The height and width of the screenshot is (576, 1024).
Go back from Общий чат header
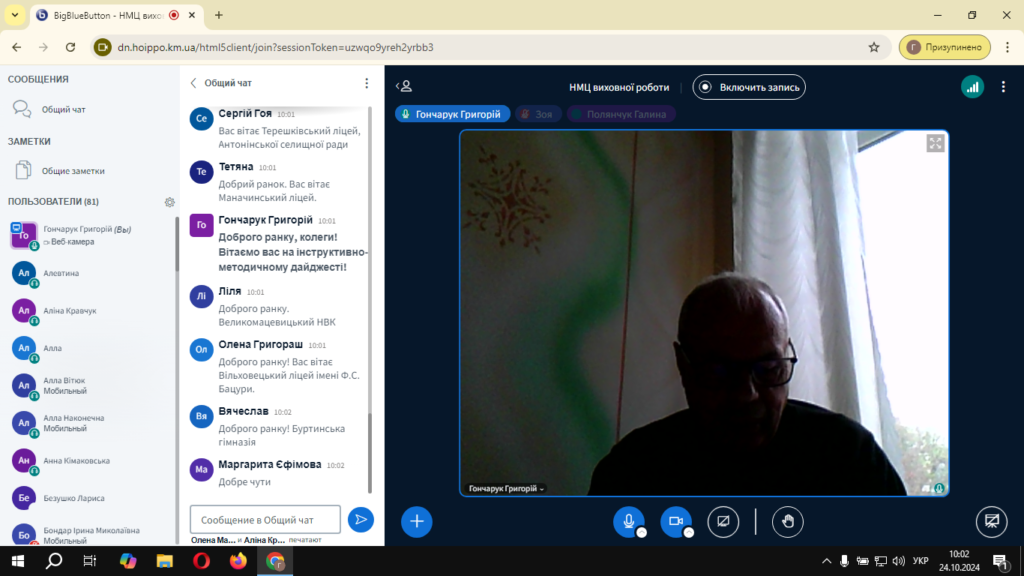tap(193, 83)
